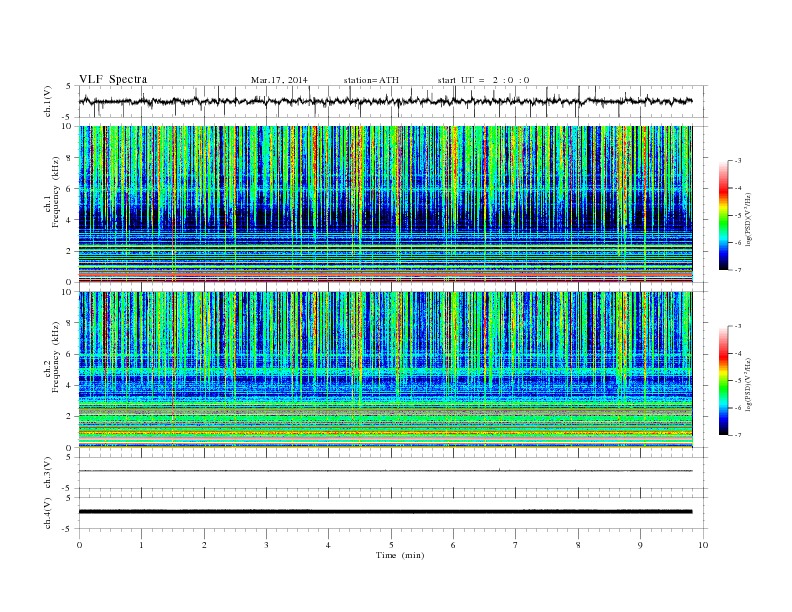
Task: Click the log(PSD) label beside ch.1 colorbar
Action: pyautogui.click(x=748, y=219)
